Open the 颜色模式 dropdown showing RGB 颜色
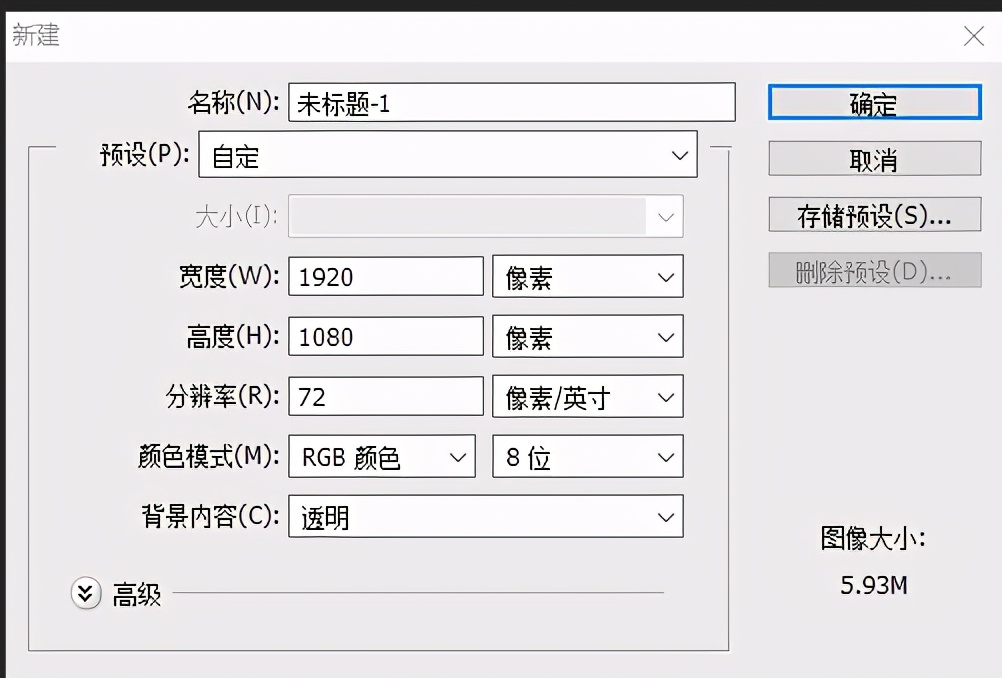The width and height of the screenshot is (1002, 678). pyautogui.click(x=381, y=456)
